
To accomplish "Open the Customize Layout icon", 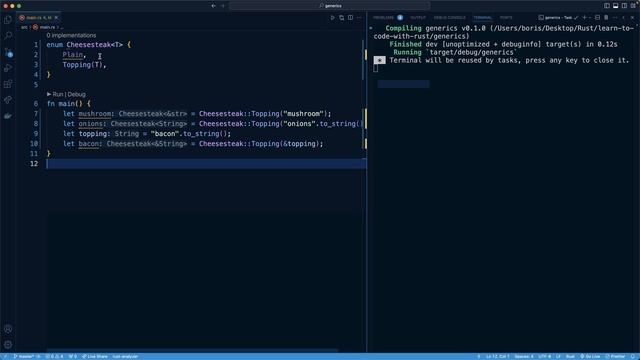I will tap(633, 6).
